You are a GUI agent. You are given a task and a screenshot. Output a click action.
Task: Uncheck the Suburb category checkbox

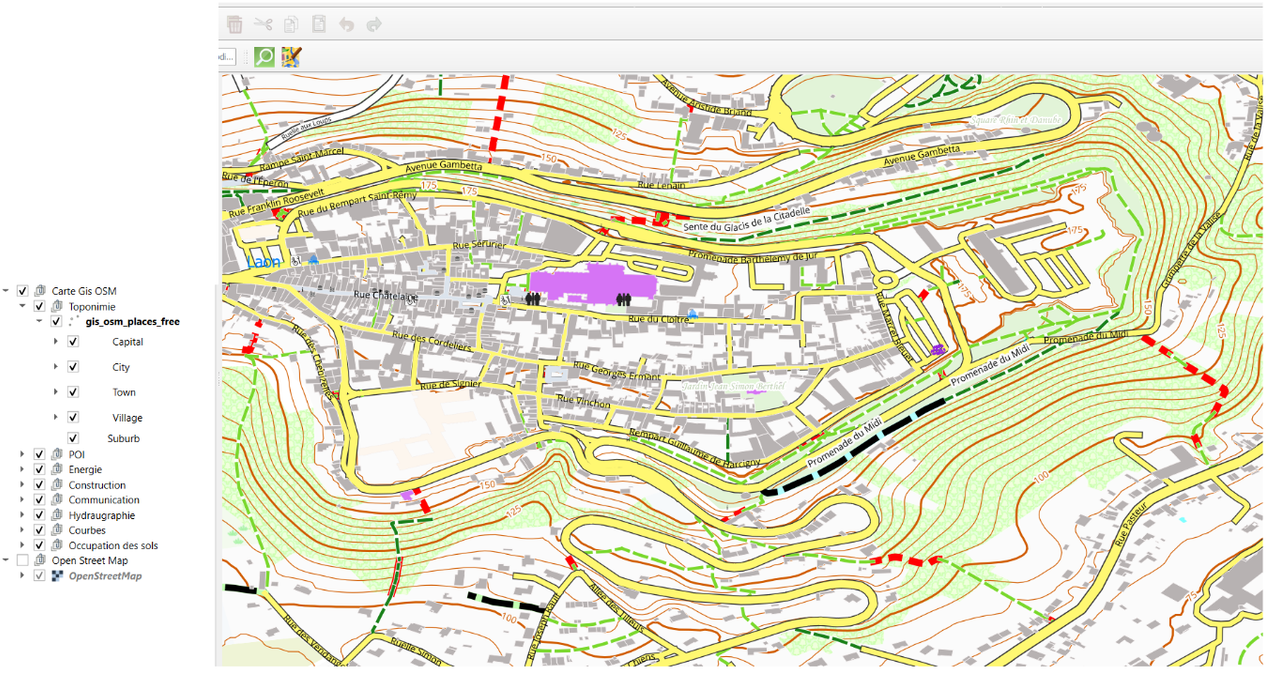73,438
